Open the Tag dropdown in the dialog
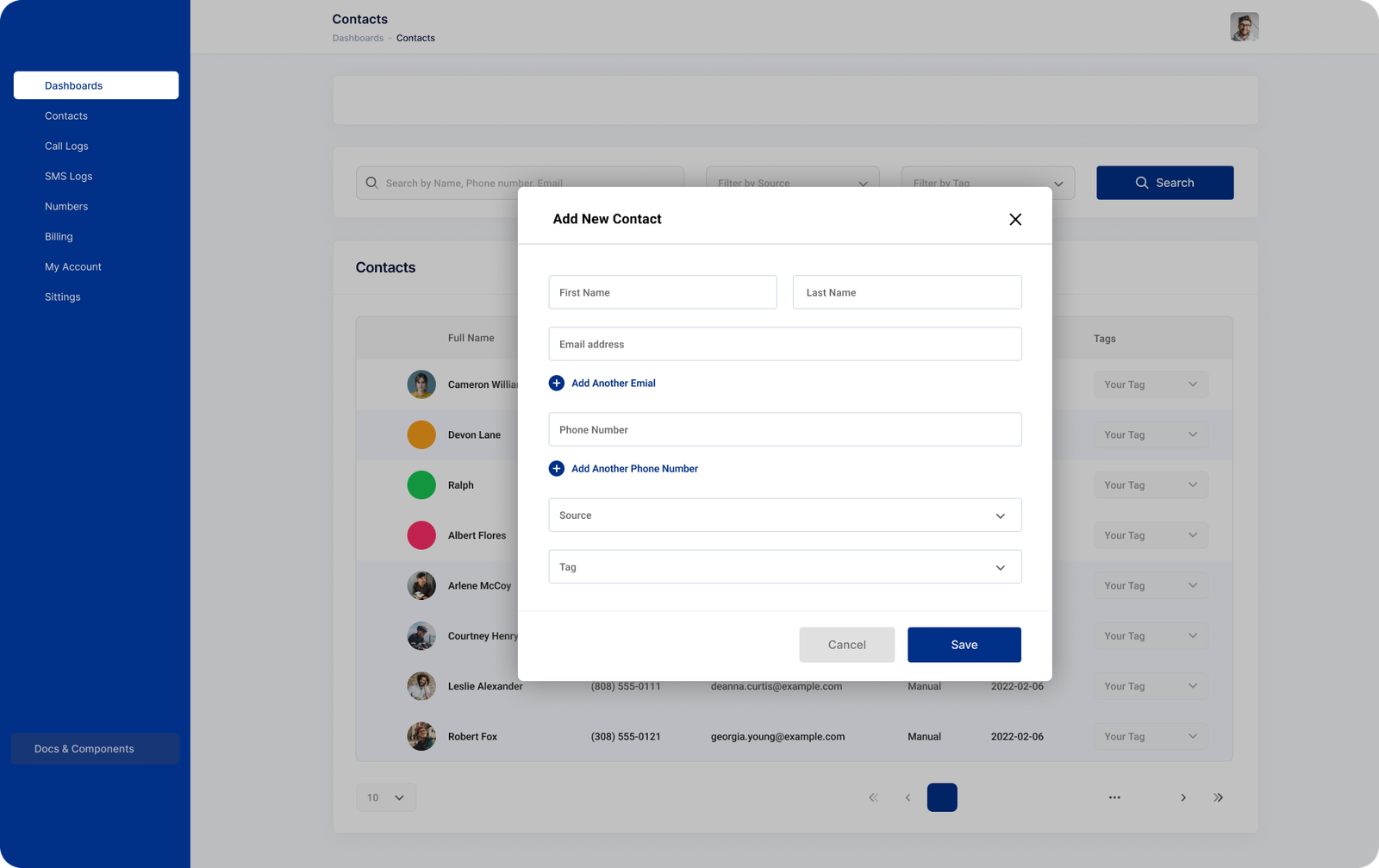Image resolution: width=1379 pixels, height=868 pixels. click(x=785, y=566)
